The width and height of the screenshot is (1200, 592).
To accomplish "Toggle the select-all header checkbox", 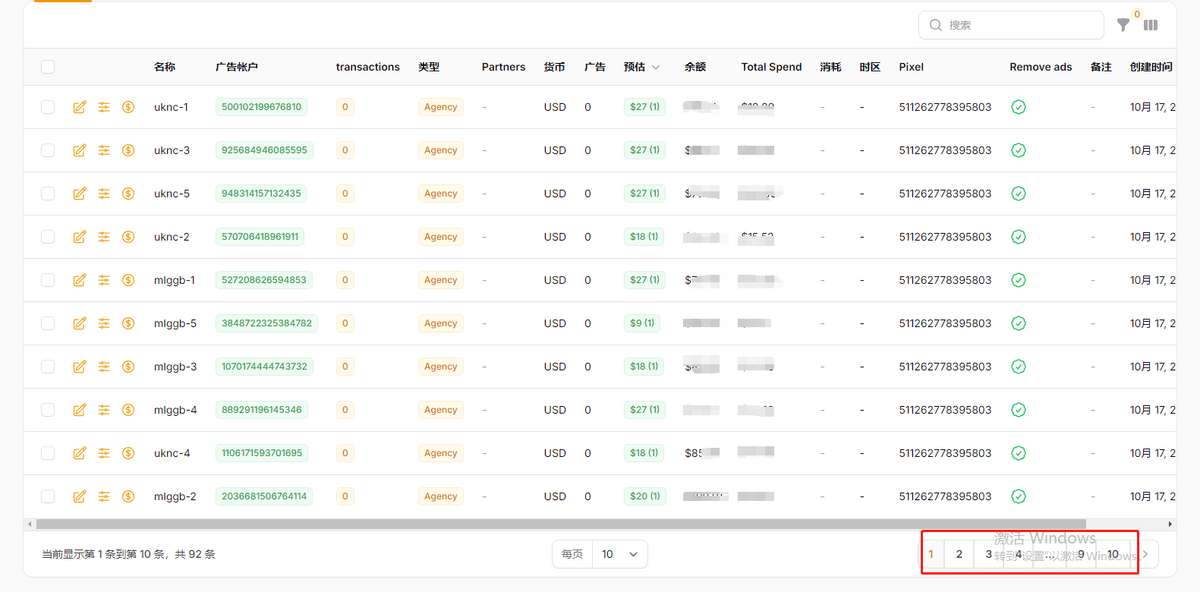I will click(48, 67).
